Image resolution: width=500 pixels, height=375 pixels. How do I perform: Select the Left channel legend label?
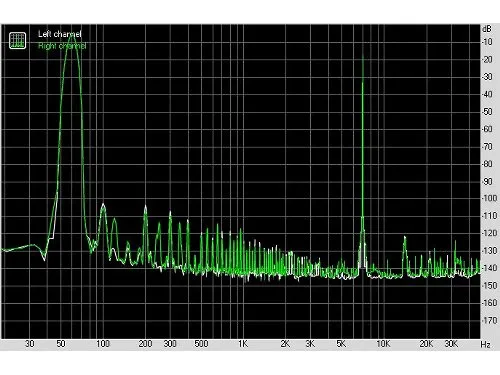pos(60,34)
